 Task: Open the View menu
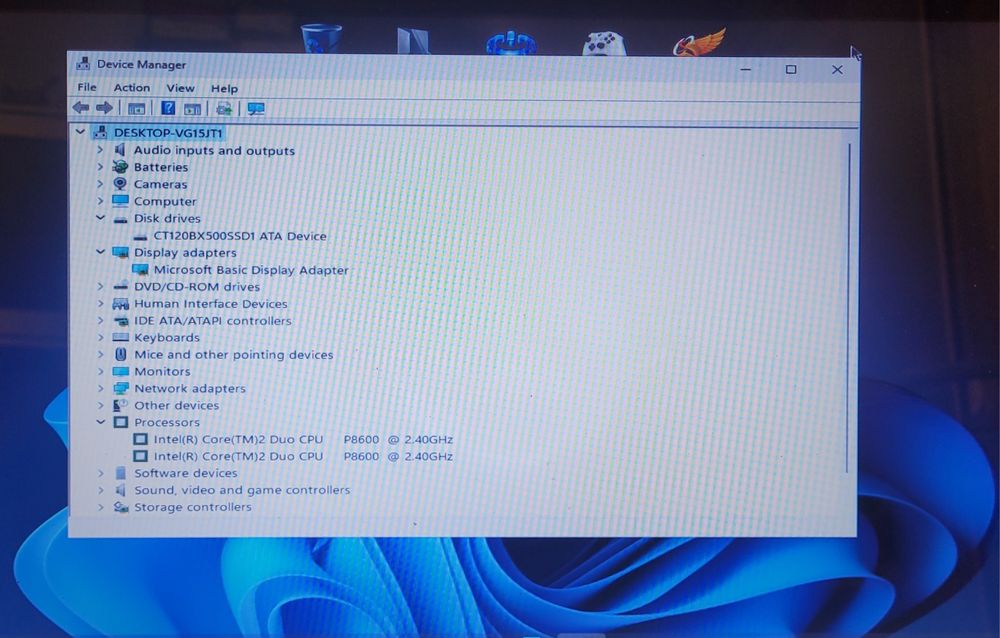180,88
